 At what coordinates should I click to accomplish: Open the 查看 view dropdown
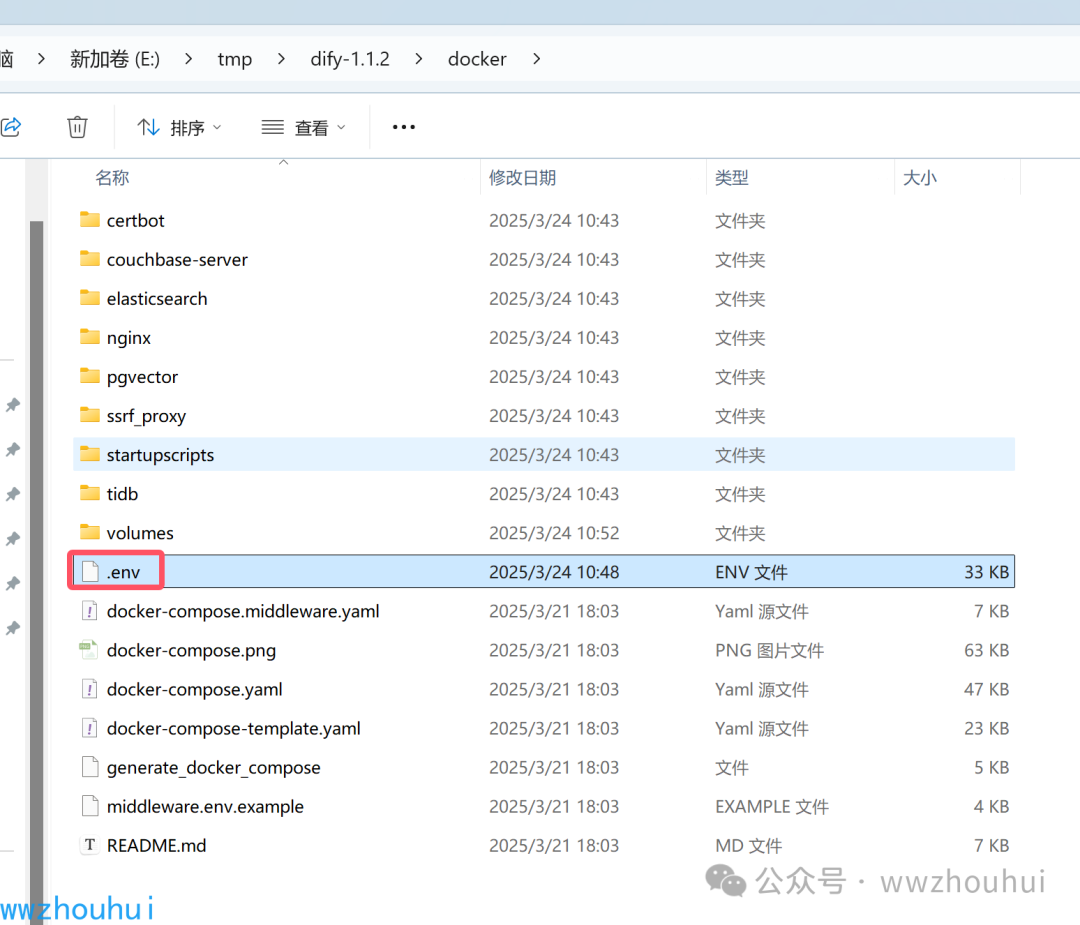pos(304,127)
